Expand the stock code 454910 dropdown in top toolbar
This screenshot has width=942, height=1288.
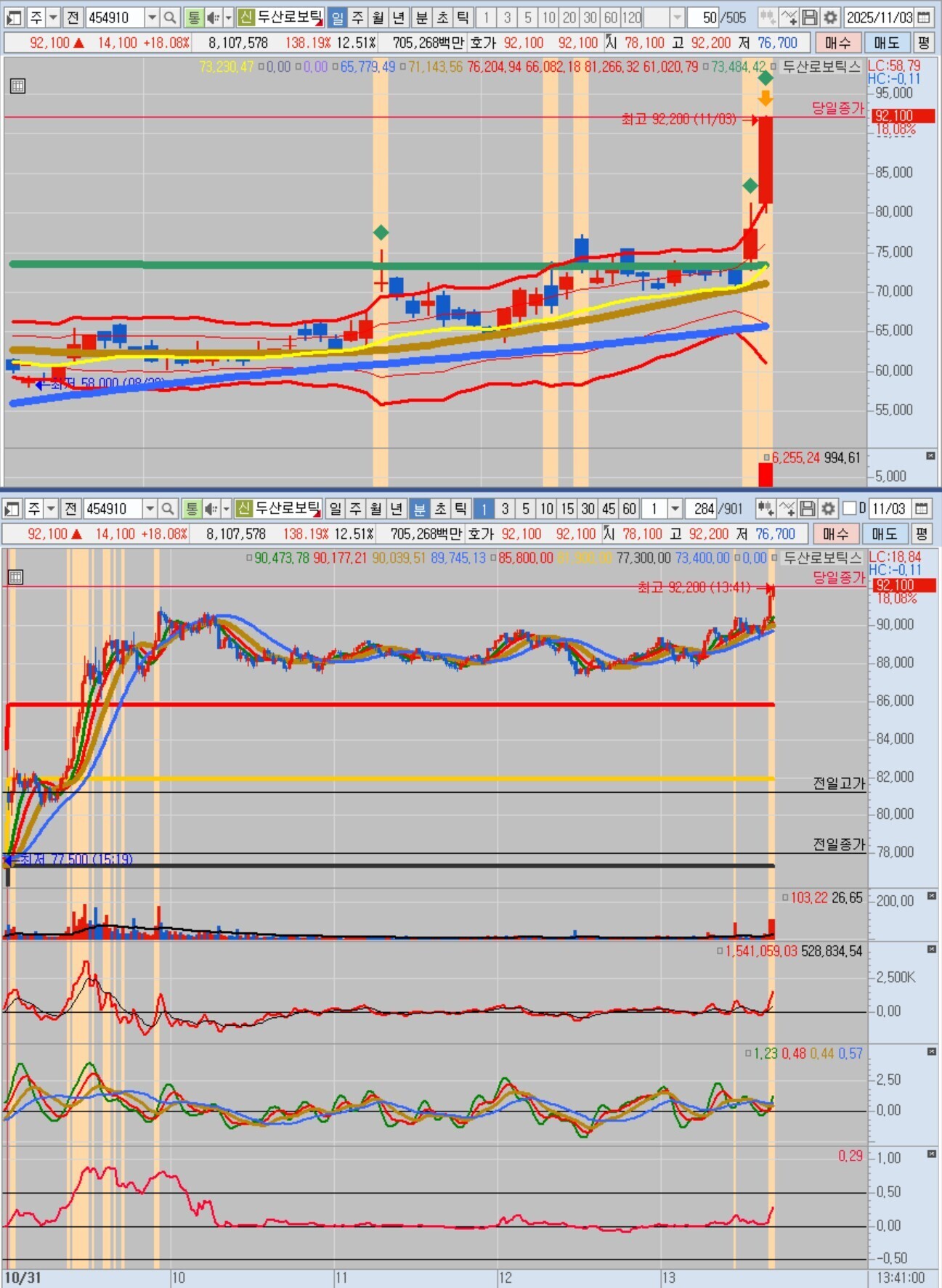152,17
